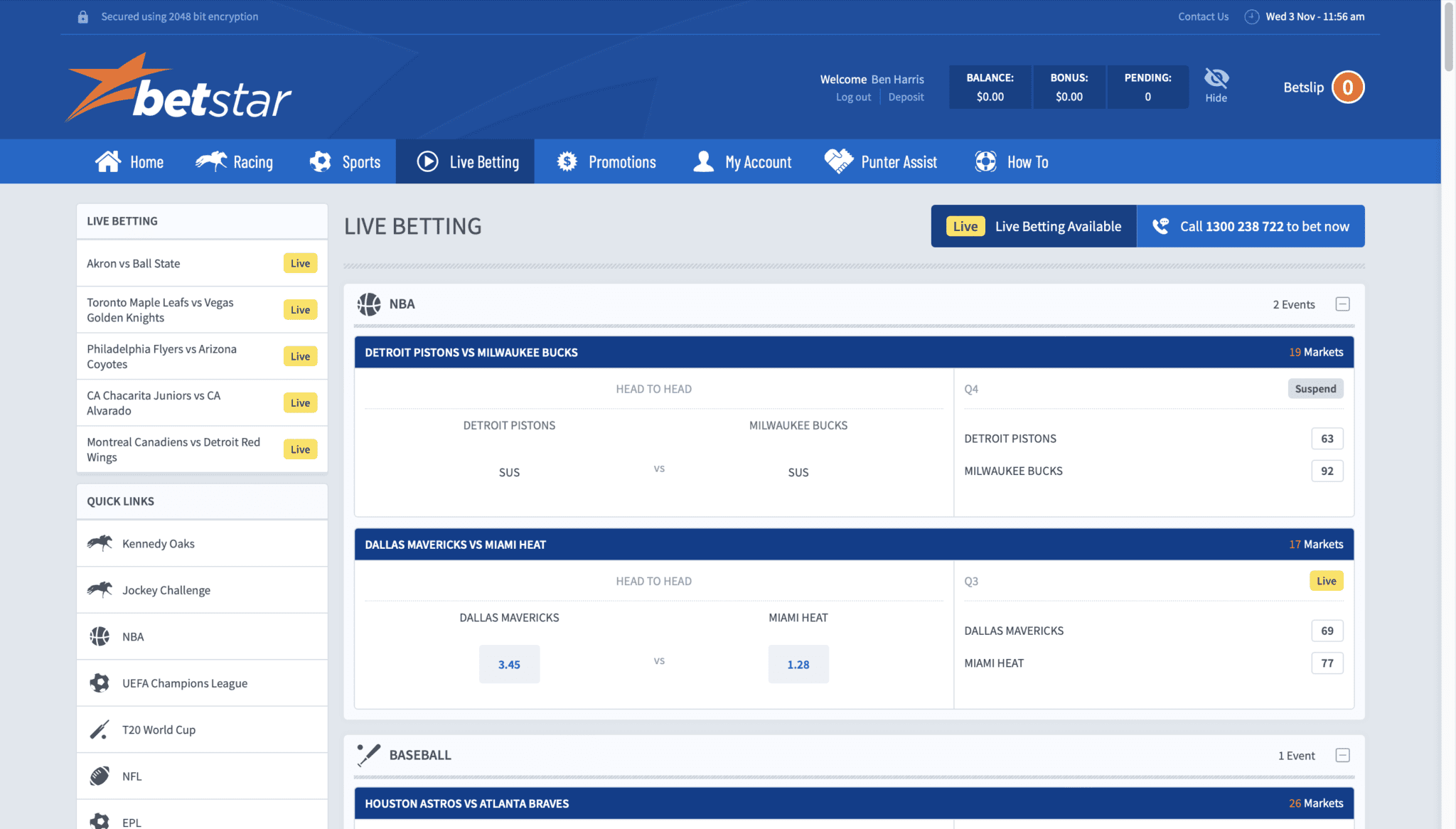The height and width of the screenshot is (829, 1456).
Task: Select Miami Heat odds 1.28
Action: coord(798,664)
